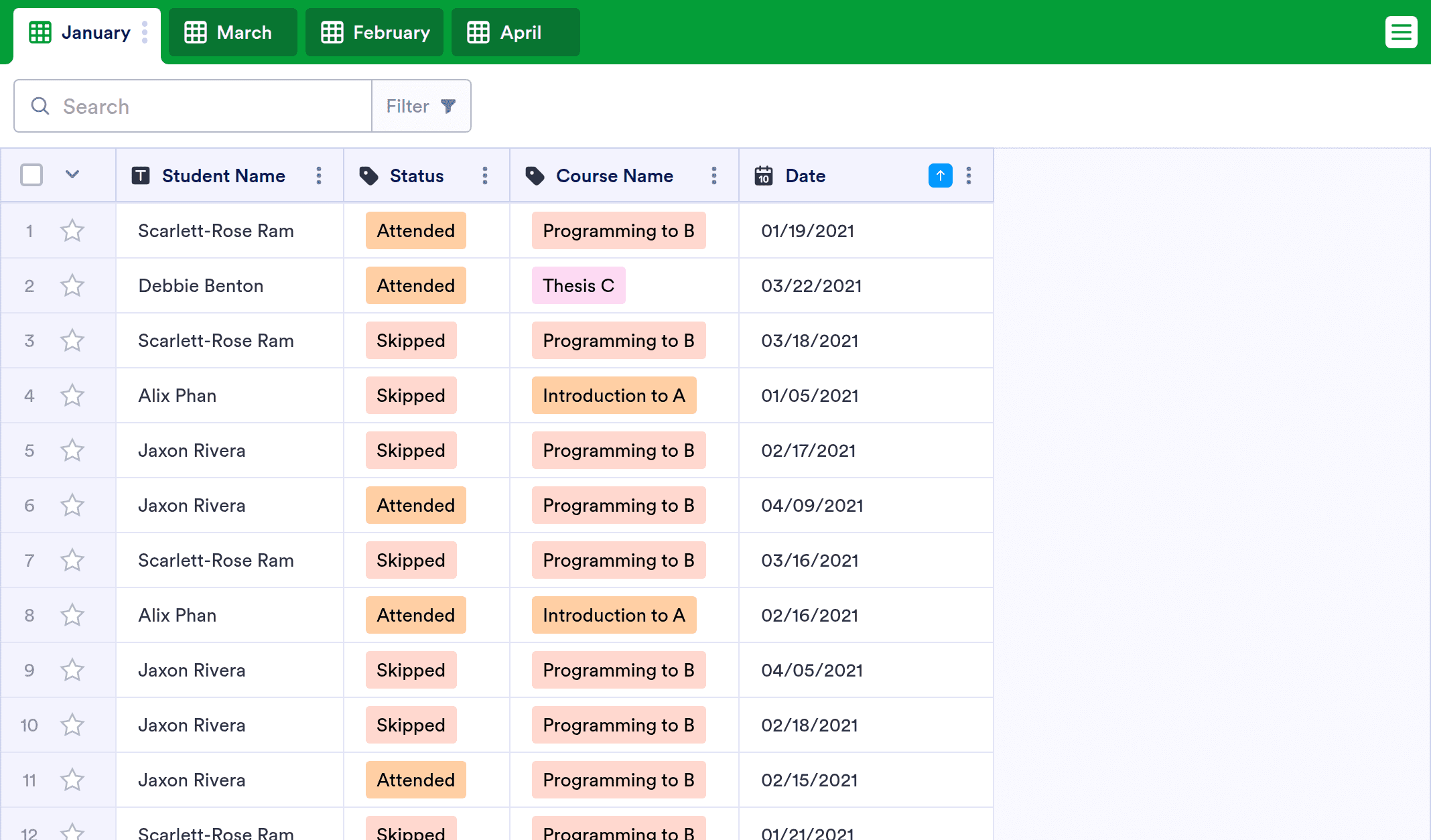The height and width of the screenshot is (840, 1431).
Task: Switch to the March tab
Action: (232, 32)
